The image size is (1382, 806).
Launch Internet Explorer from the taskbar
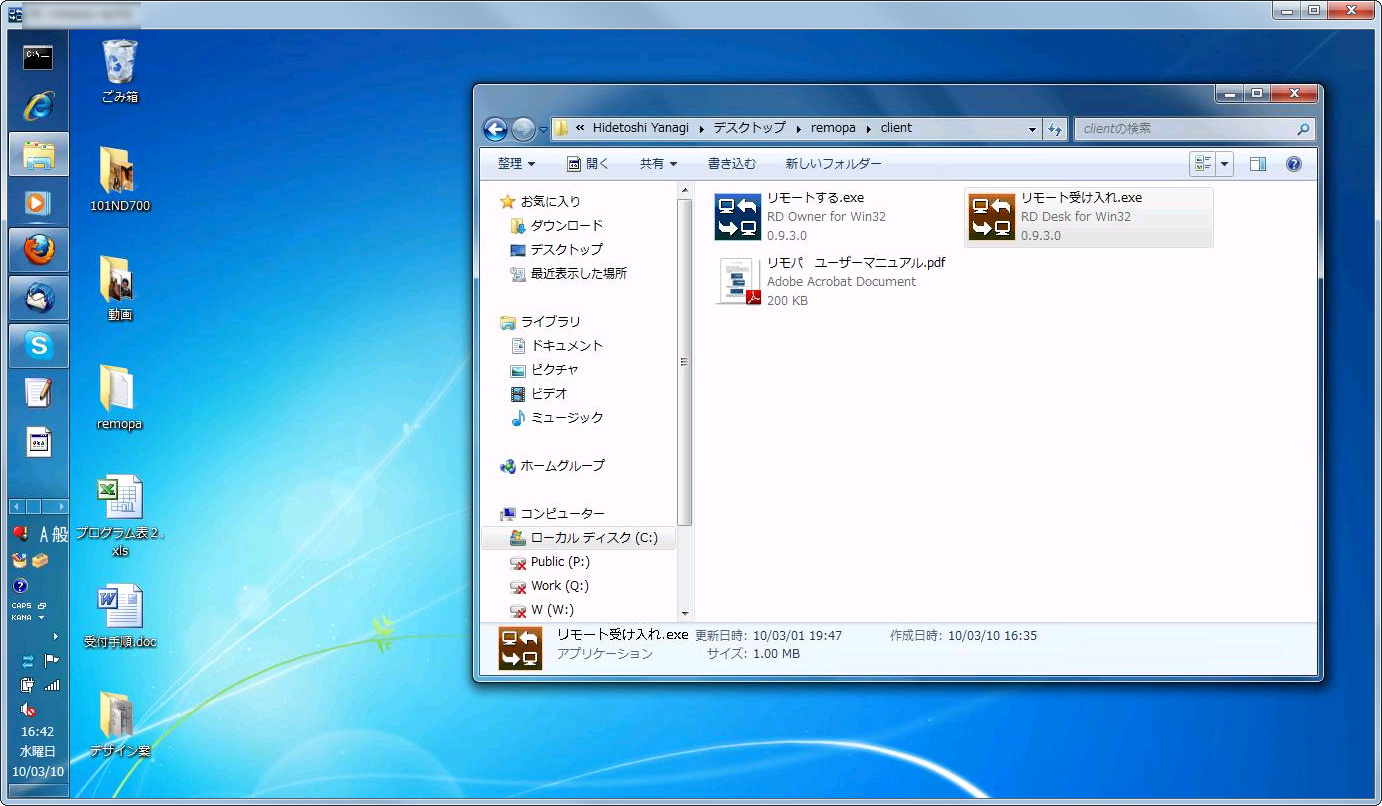click(x=38, y=105)
